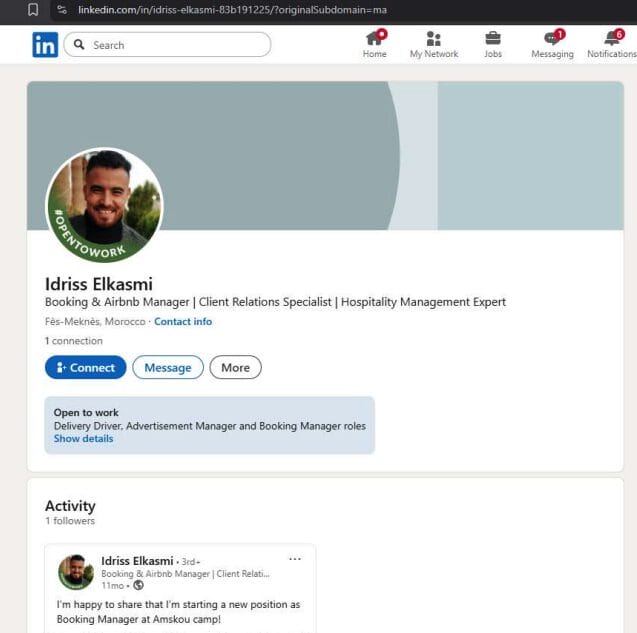Image resolution: width=637 pixels, height=633 pixels.
Task: Focus the LinkedIn search field
Action: click(167, 45)
